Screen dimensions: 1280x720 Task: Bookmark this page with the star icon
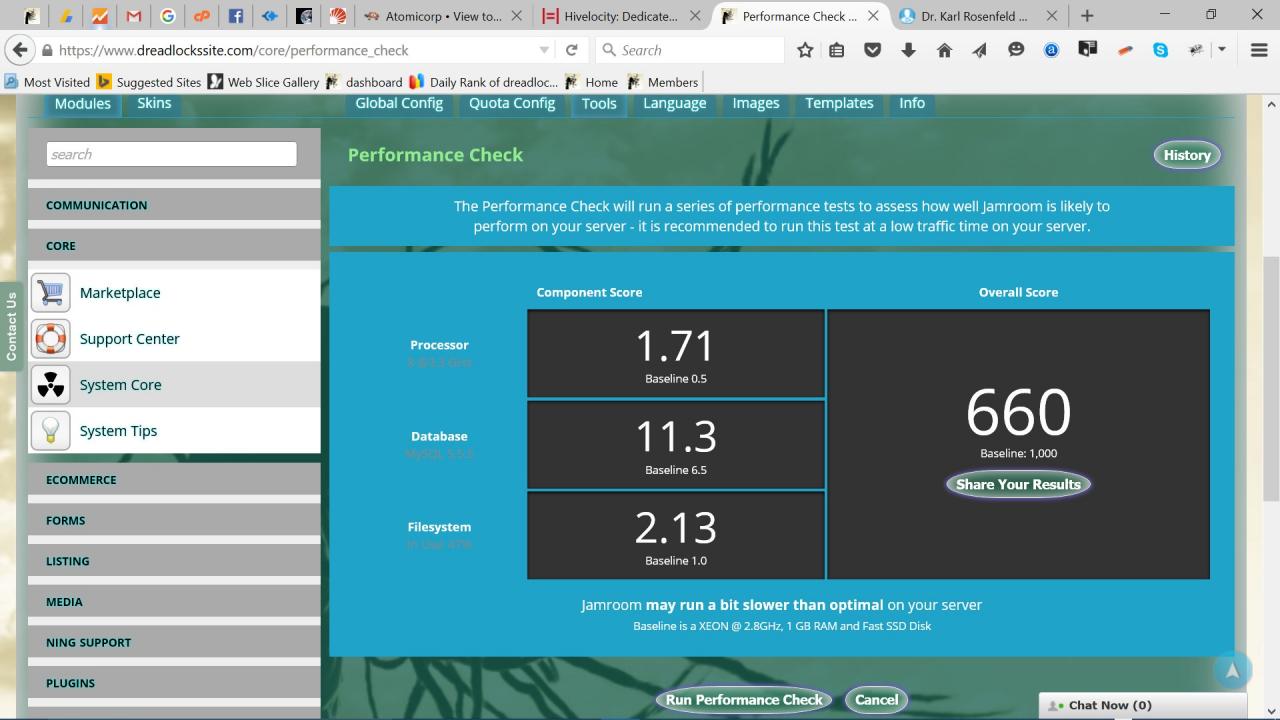click(x=805, y=50)
